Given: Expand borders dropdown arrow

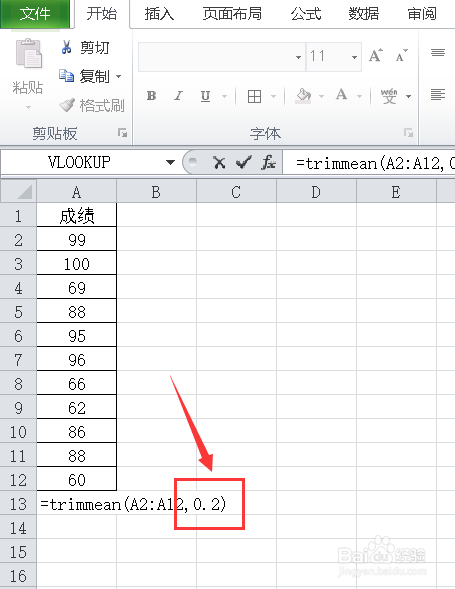Looking at the screenshot, I should [274, 97].
